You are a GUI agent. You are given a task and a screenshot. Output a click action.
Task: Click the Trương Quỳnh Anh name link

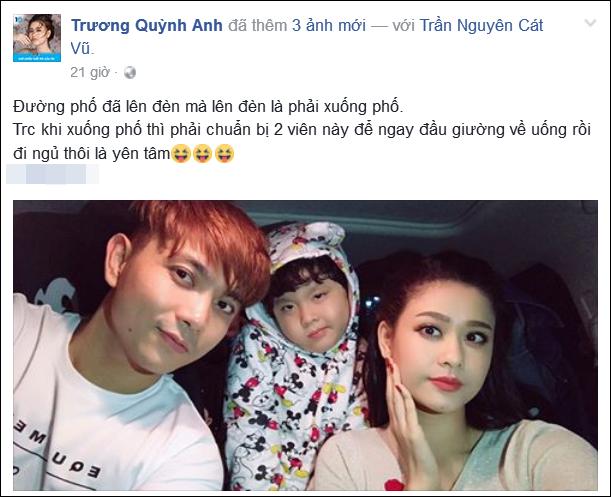147,26
